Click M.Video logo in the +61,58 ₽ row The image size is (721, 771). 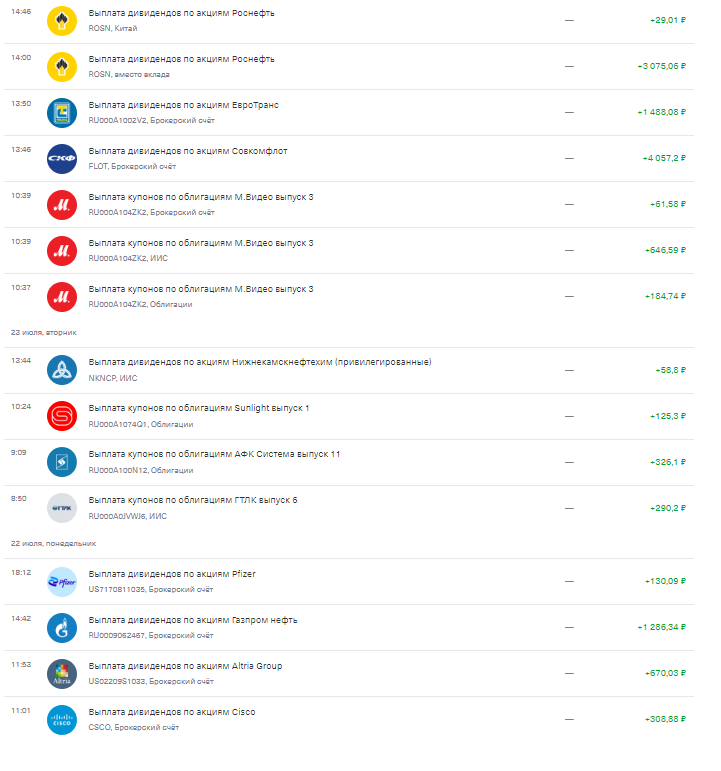[61, 205]
